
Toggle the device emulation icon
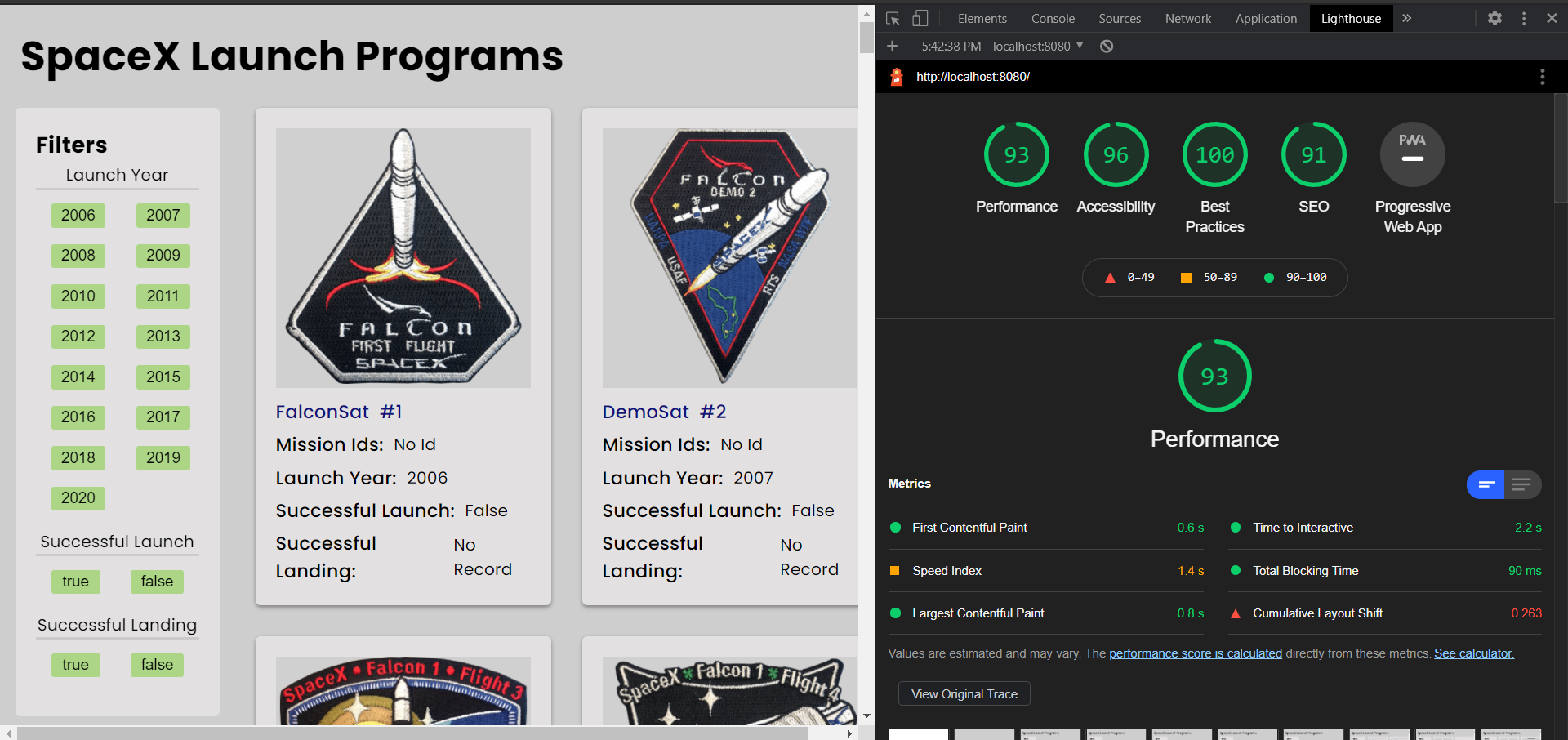[920, 18]
